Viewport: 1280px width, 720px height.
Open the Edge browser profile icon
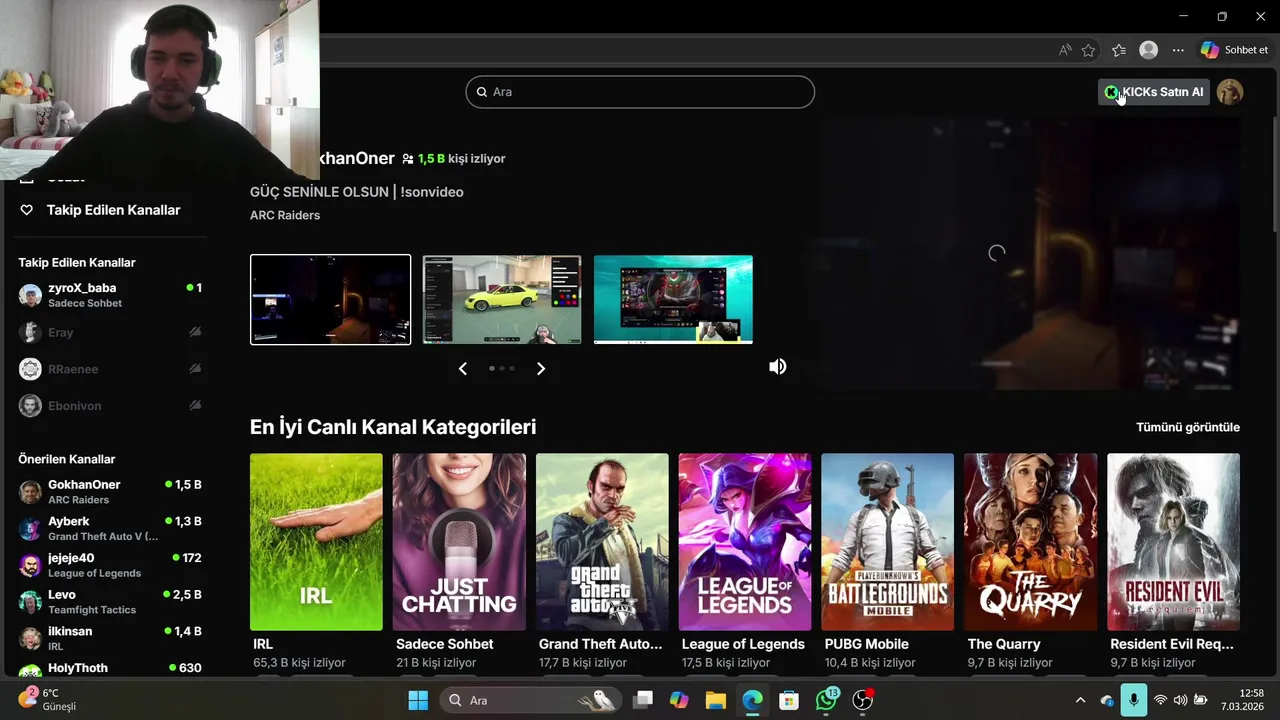tap(1149, 50)
